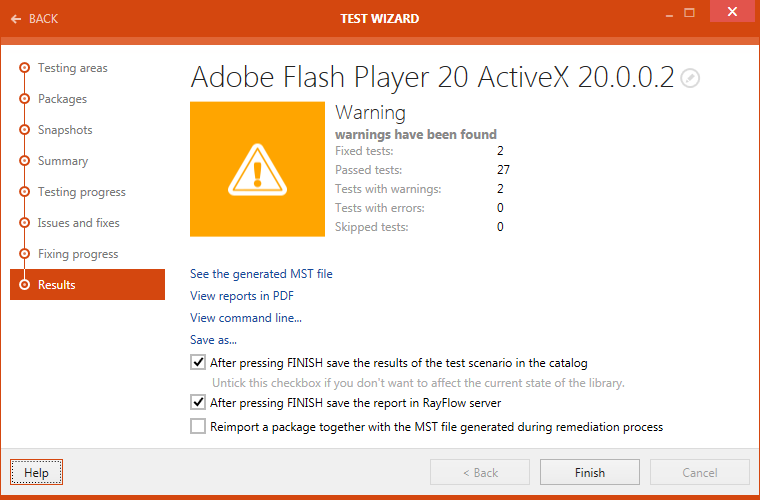Screen dimensions: 760x500
Task: Click the Summary step bullet icon
Action: (24, 161)
